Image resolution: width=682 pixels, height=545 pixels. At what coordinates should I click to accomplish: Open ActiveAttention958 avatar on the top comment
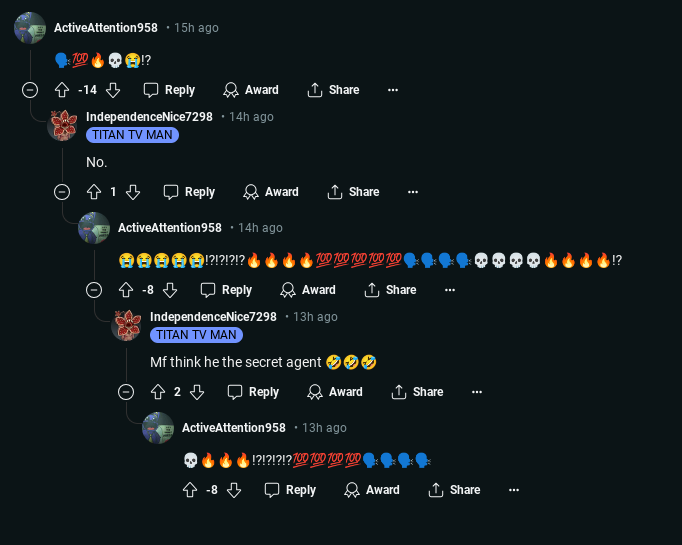[30, 28]
